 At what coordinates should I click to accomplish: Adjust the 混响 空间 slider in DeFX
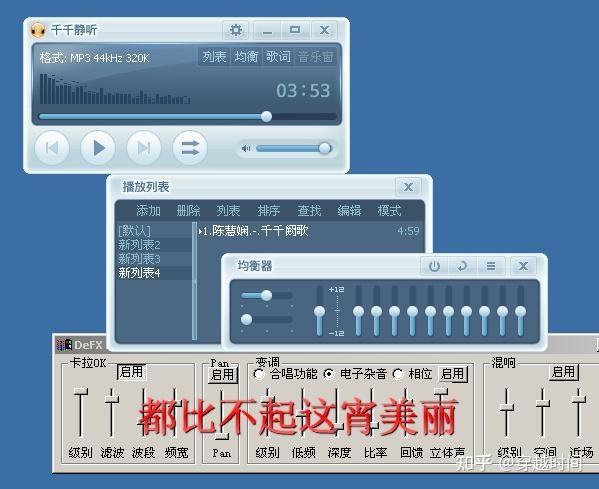tap(542, 412)
